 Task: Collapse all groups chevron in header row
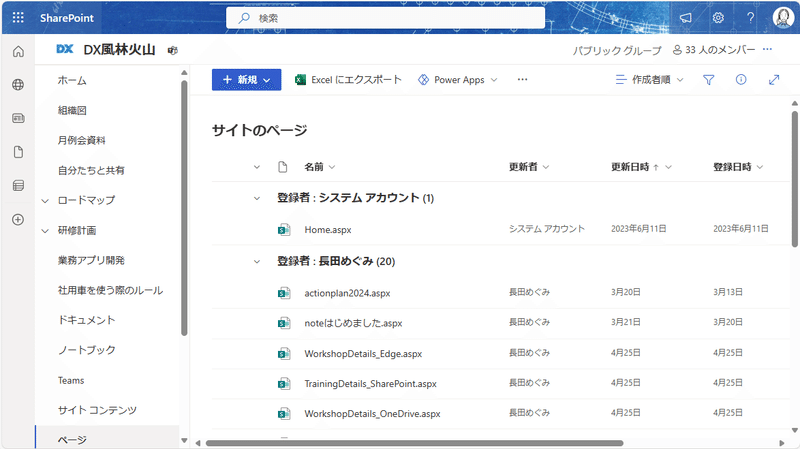[257, 167]
